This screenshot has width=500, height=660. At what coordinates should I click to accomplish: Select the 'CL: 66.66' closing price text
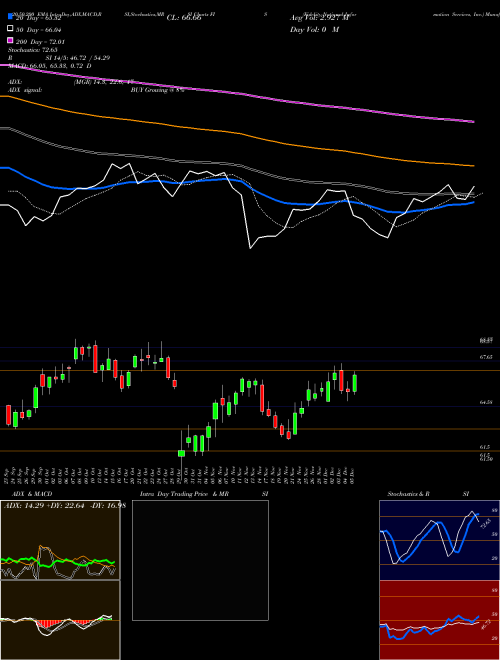click(x=184, y=18)
